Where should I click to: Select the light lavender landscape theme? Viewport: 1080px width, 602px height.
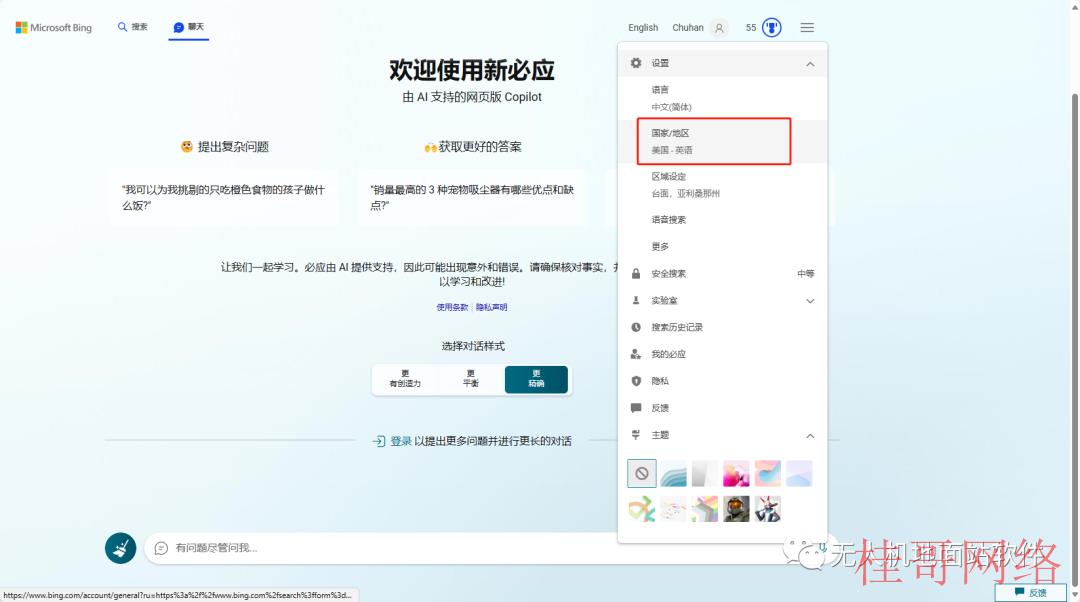[799, 474]
